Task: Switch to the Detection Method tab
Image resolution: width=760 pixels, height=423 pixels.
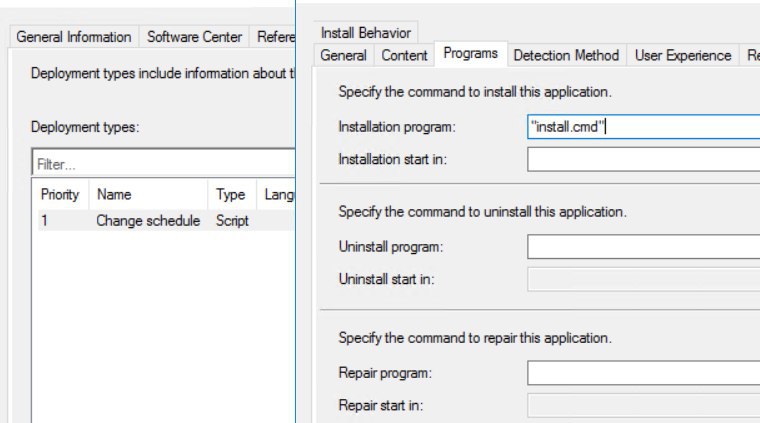Action: 566,55
